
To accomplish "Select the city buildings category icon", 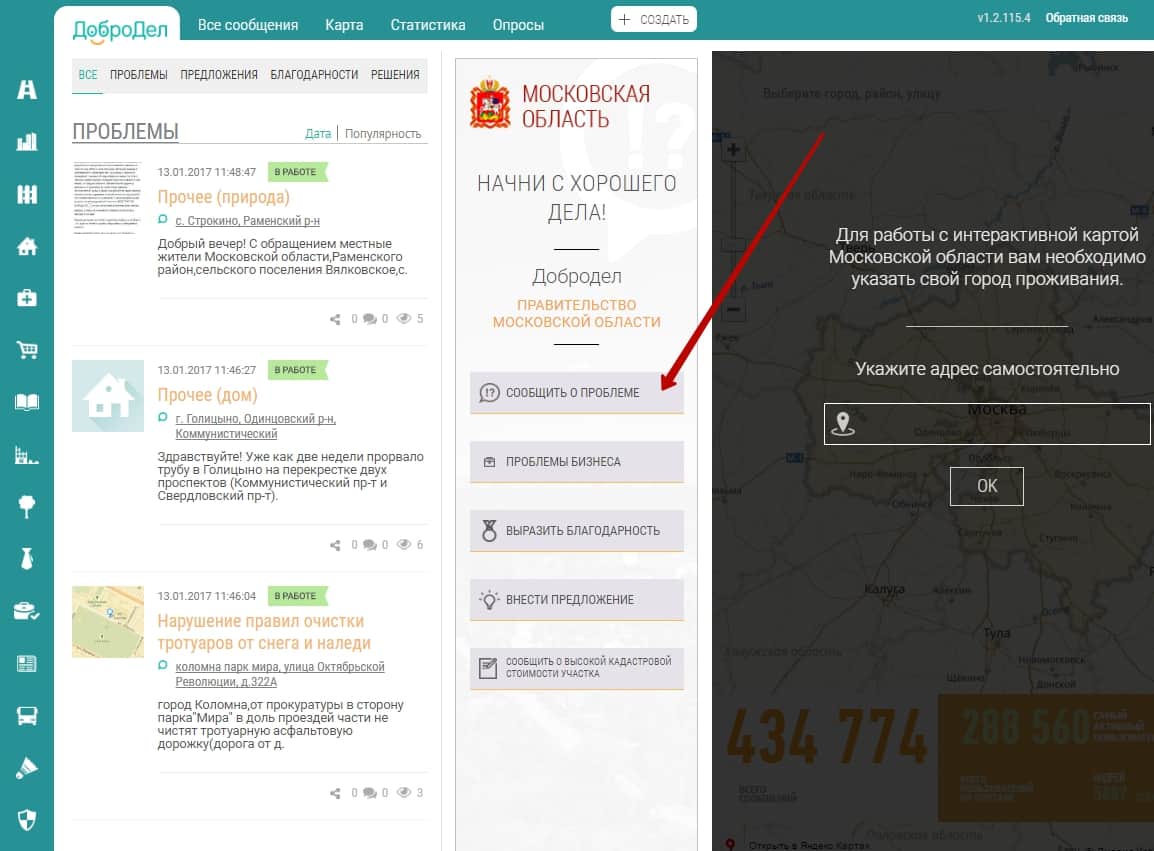I will pyautogui.click(x=26, y=142).
